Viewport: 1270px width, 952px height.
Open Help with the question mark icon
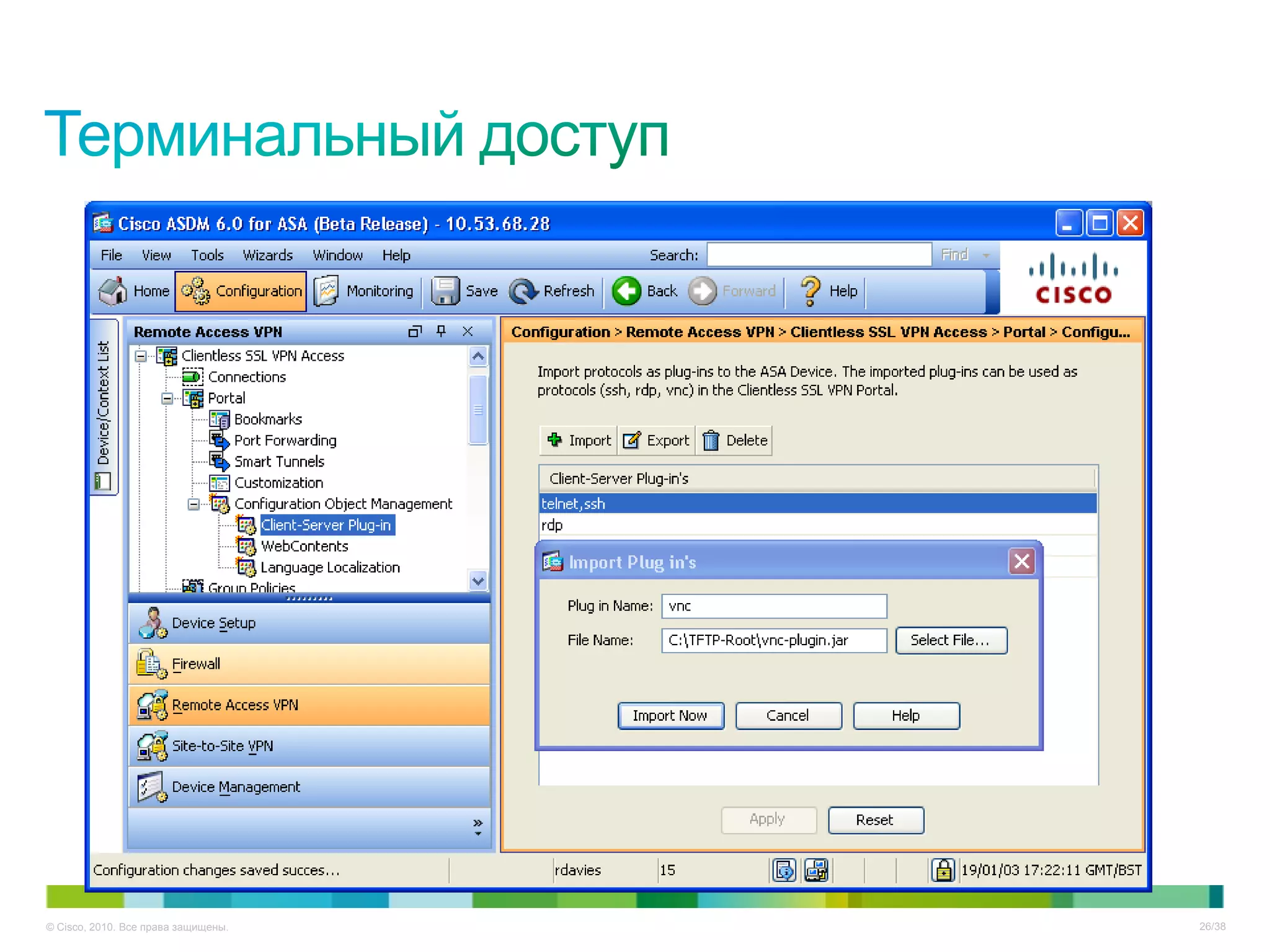[810, 291]
